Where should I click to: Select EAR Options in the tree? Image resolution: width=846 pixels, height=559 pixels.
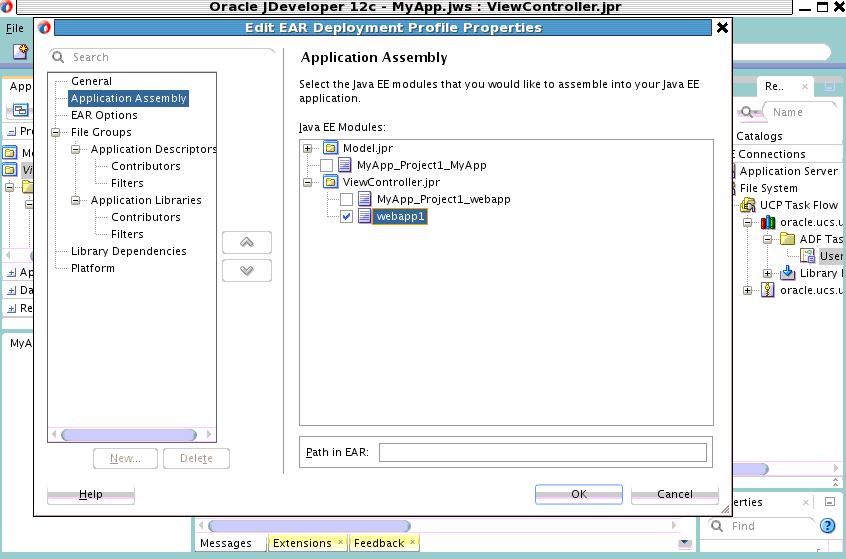104,115
